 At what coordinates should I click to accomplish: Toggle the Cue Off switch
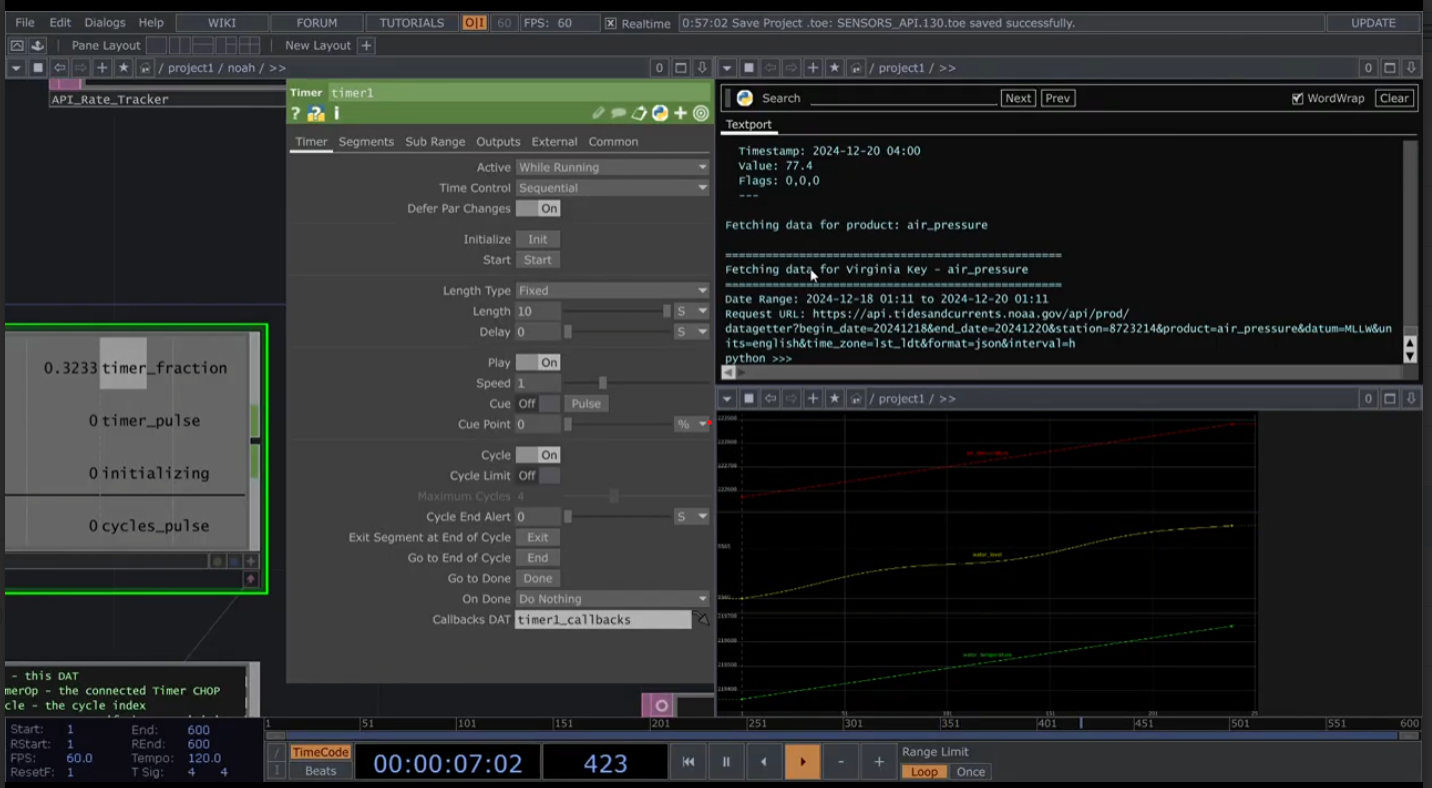point(538,403)
